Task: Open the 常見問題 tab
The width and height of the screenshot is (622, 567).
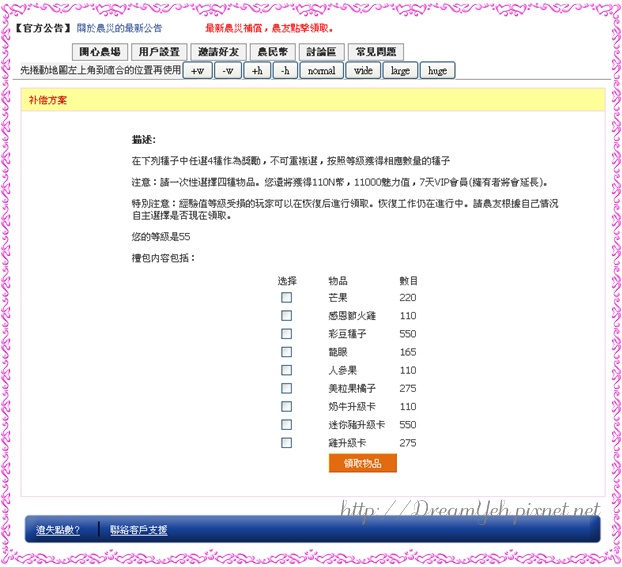Action: tap(376, 52)
